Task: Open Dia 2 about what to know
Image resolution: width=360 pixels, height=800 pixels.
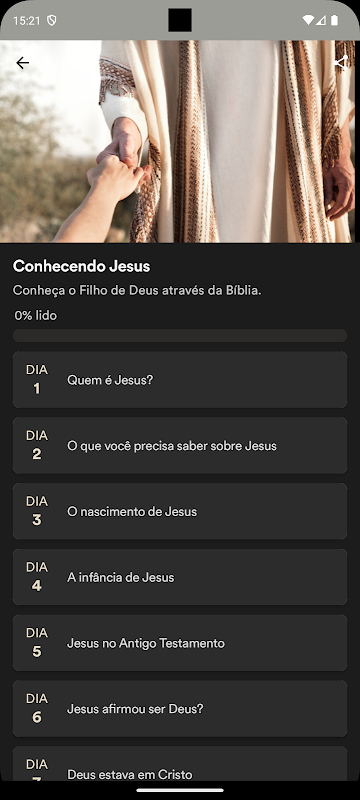Action: click(x=180, y=445)
